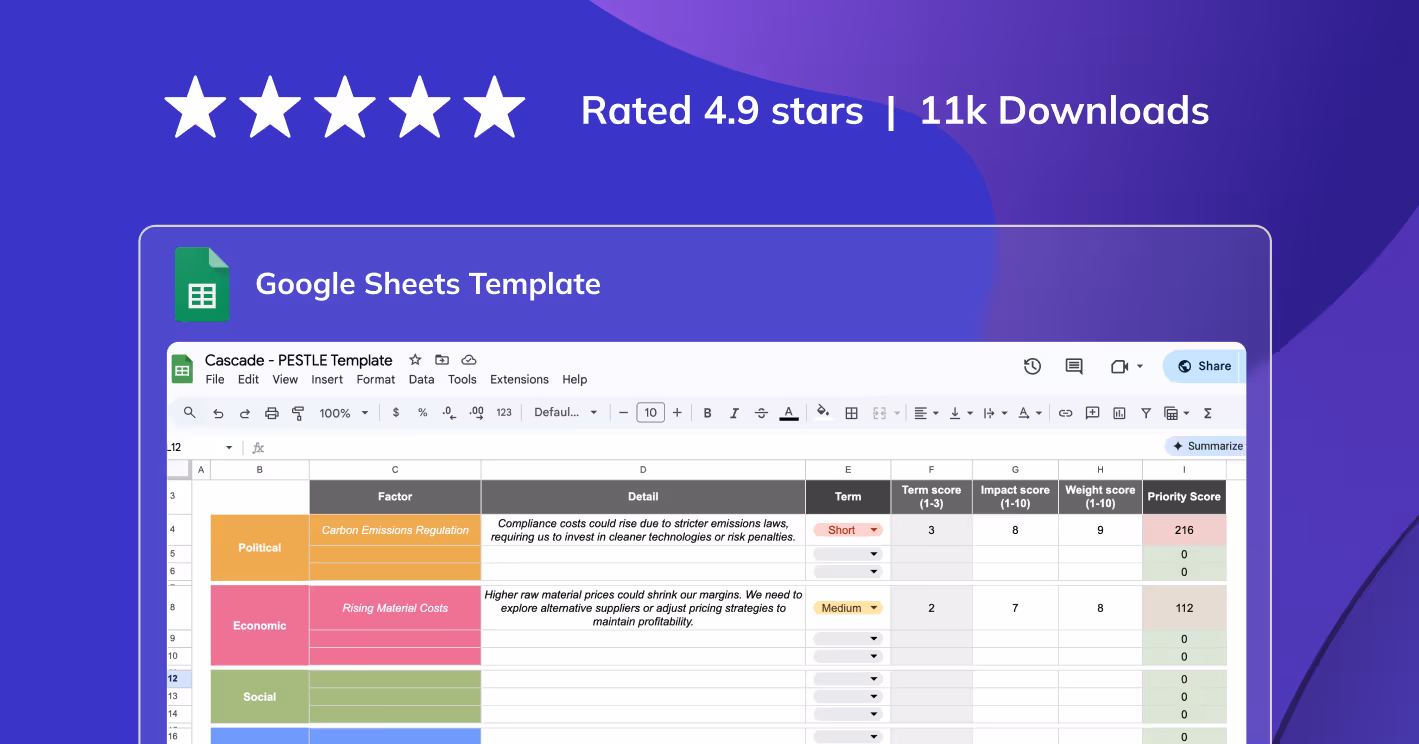Open the Default font dropdown
This screenshot has height=744, width=1419.
[x=566, y=412]
